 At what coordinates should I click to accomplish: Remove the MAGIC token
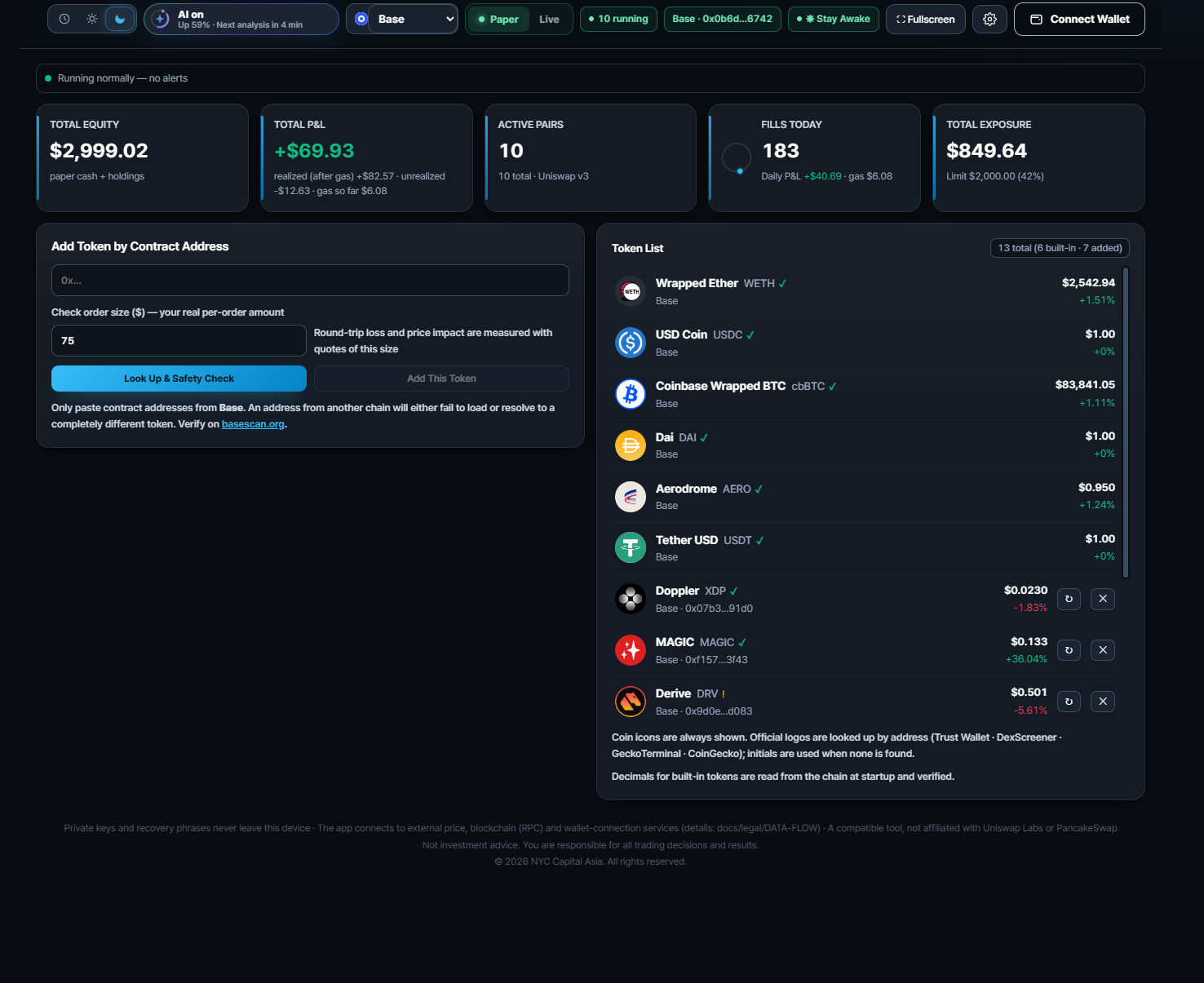click(1103, 650)
